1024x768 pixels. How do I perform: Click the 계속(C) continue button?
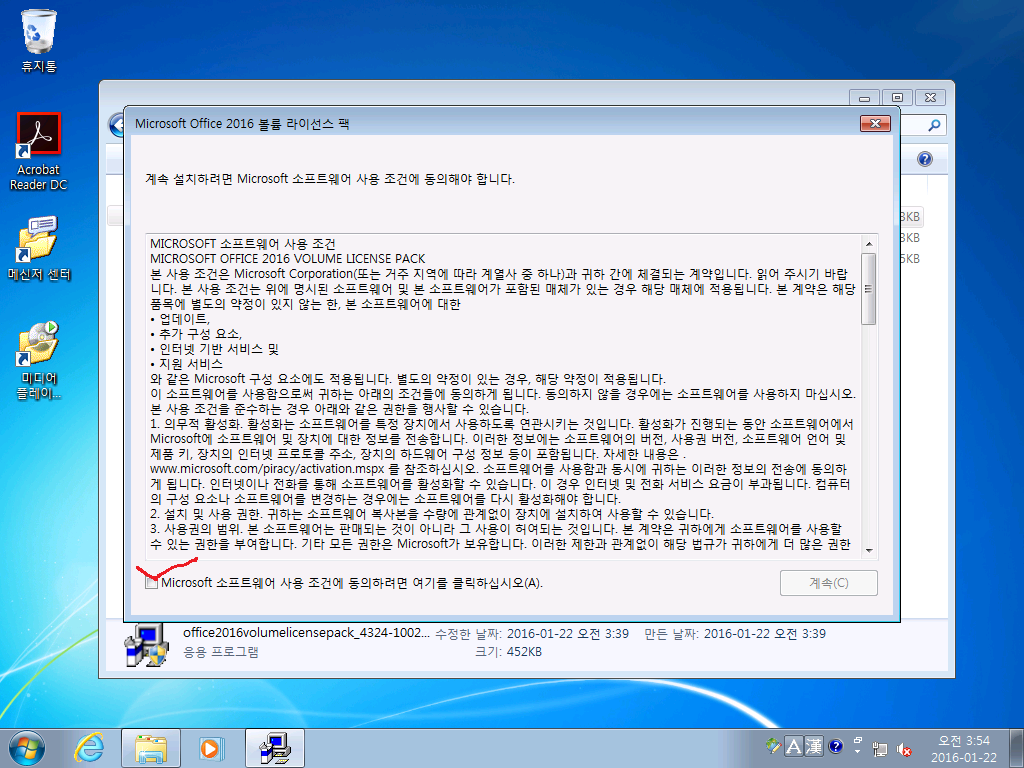(828, 583)
